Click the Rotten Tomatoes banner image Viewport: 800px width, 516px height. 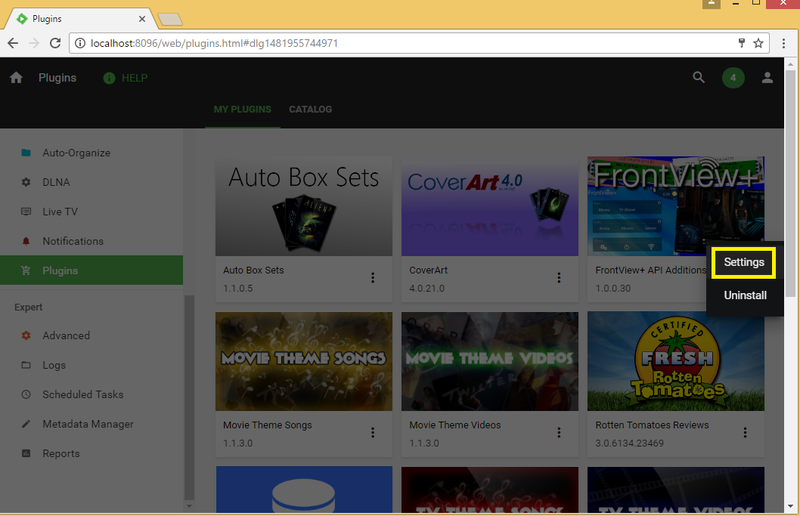676,361
